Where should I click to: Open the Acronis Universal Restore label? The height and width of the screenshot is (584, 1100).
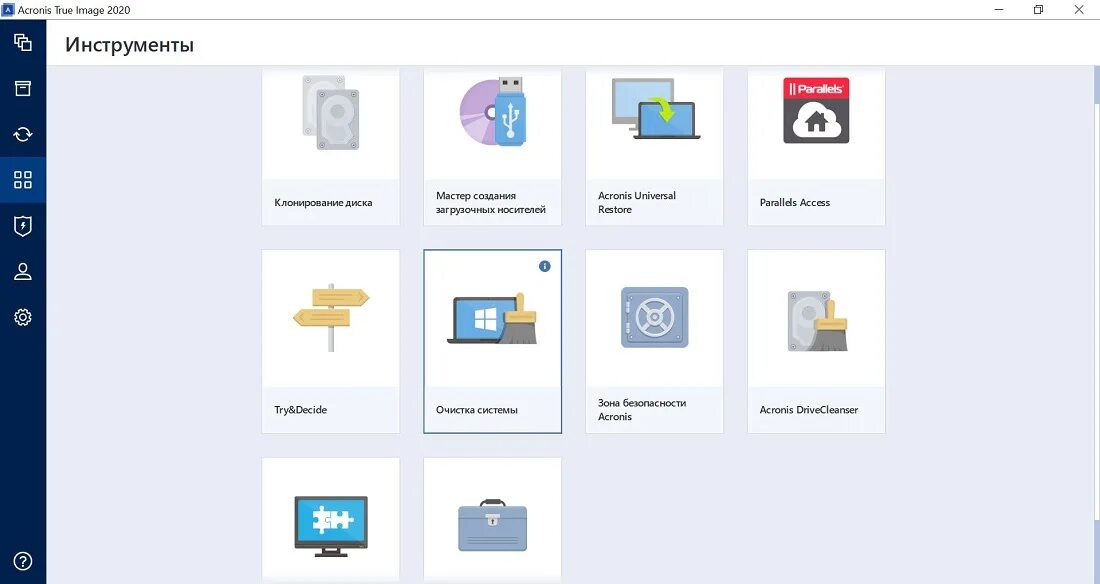pyautogui.click(x=637, y=202)
